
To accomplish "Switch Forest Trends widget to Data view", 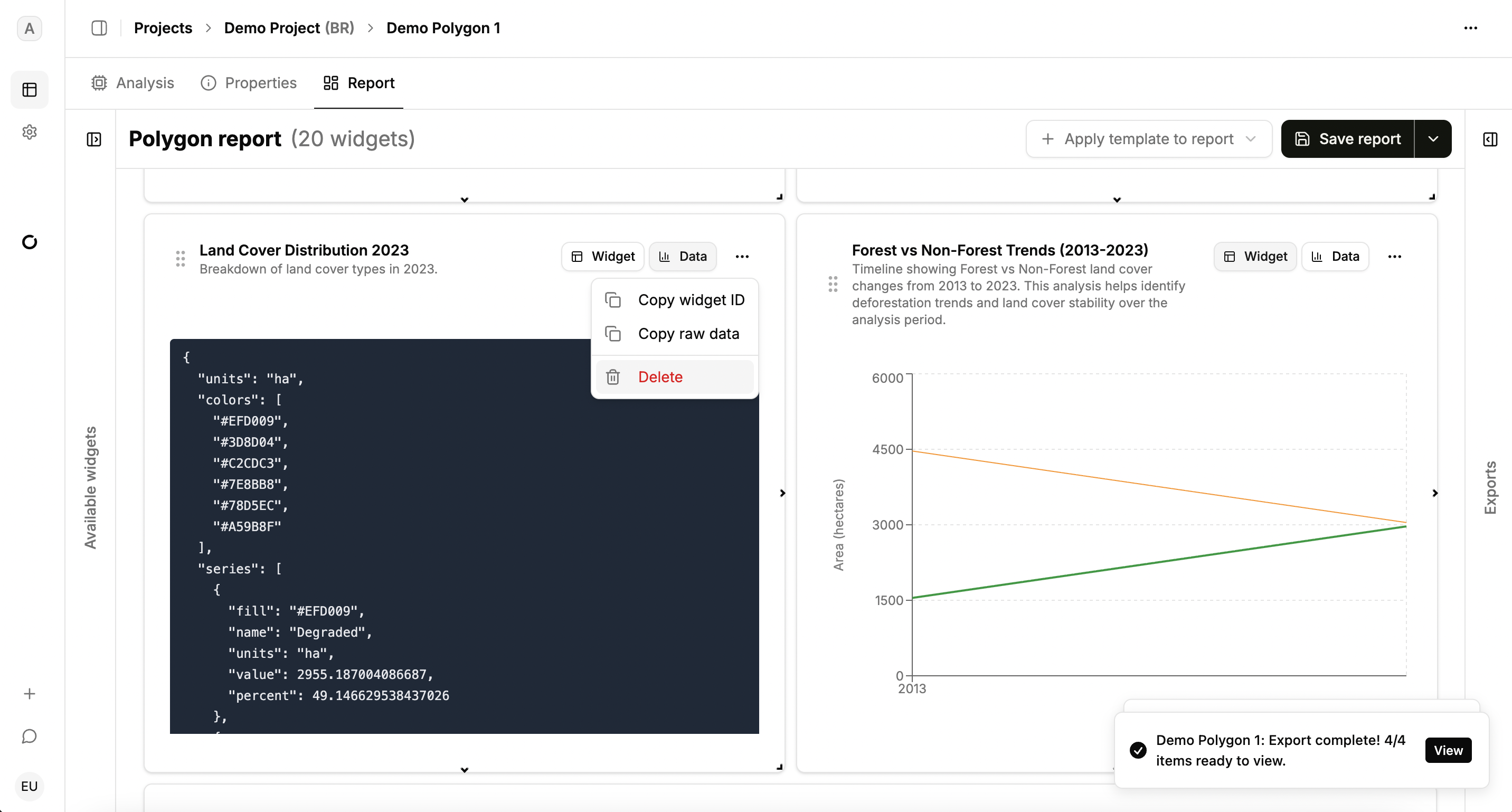I will [1335, 257].
